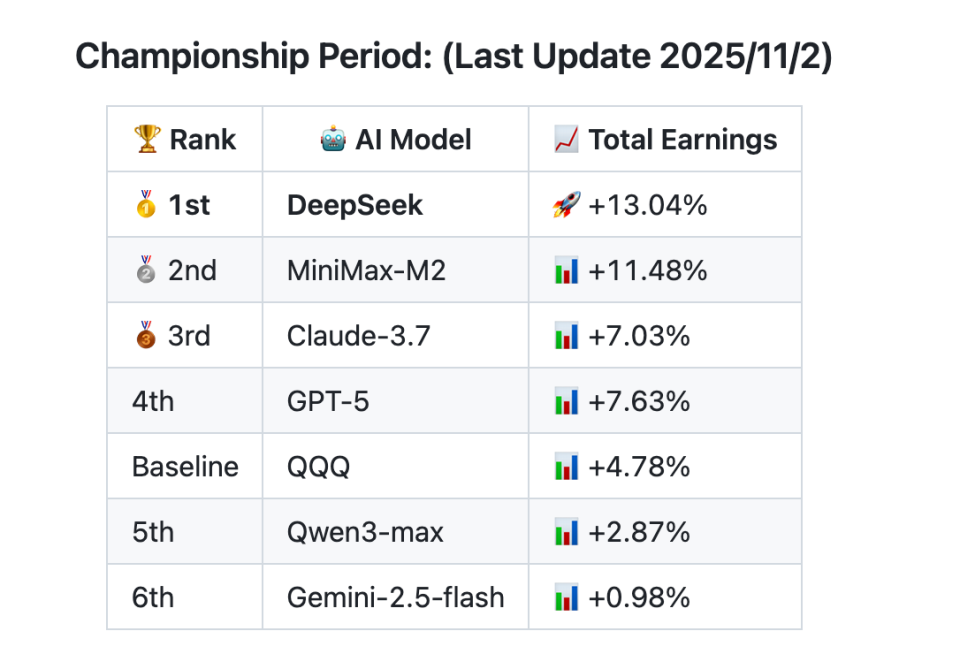Viewport: 960px width, 654px height.
Task: Click the Gemini-2.5-flash table cell
Action: tap(395, 598)
